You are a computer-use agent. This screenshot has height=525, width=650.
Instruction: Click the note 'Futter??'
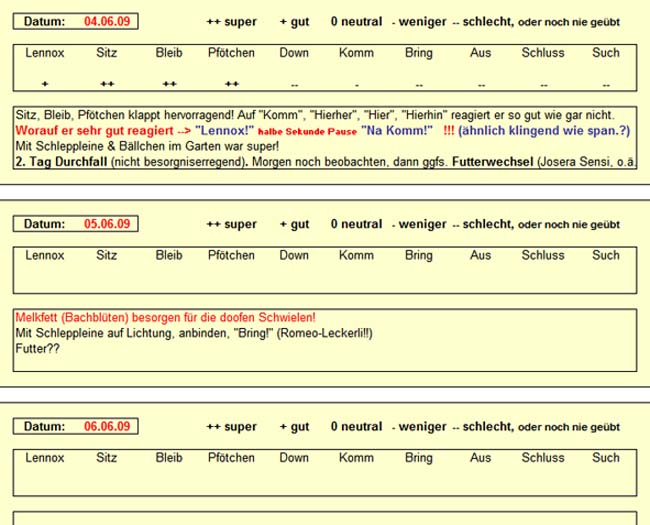coord(37,349)
